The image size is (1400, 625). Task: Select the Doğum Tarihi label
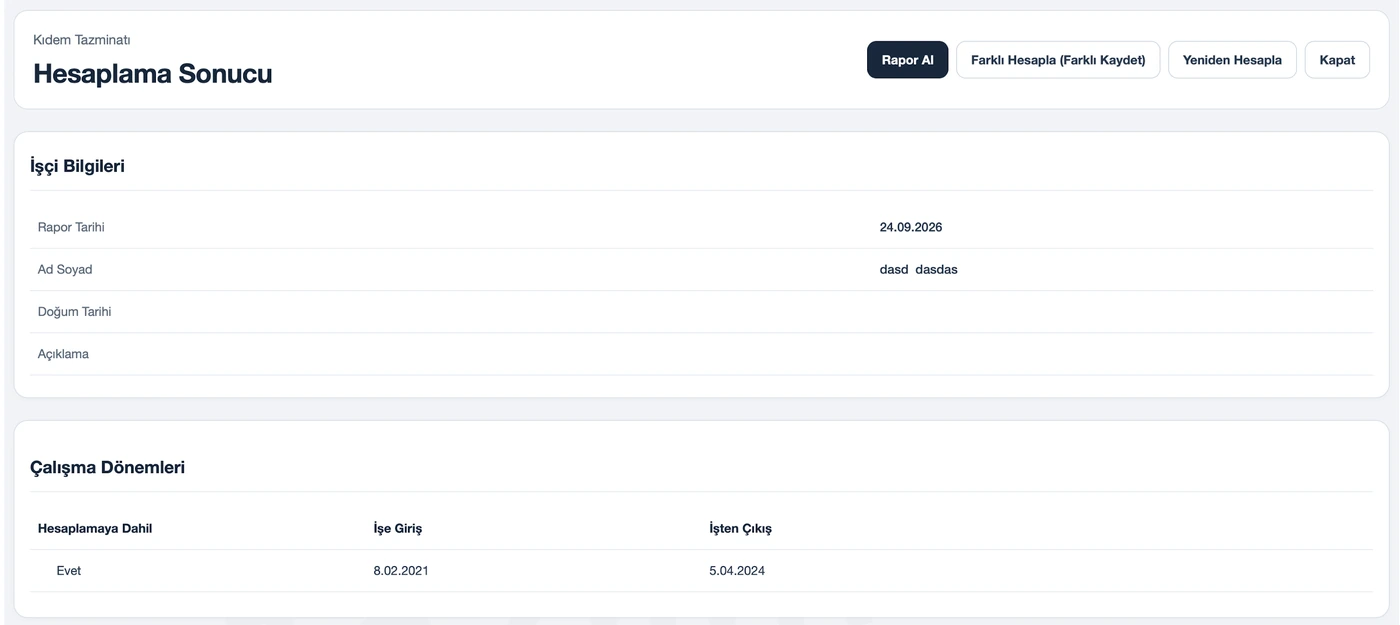tap(75, 312)
